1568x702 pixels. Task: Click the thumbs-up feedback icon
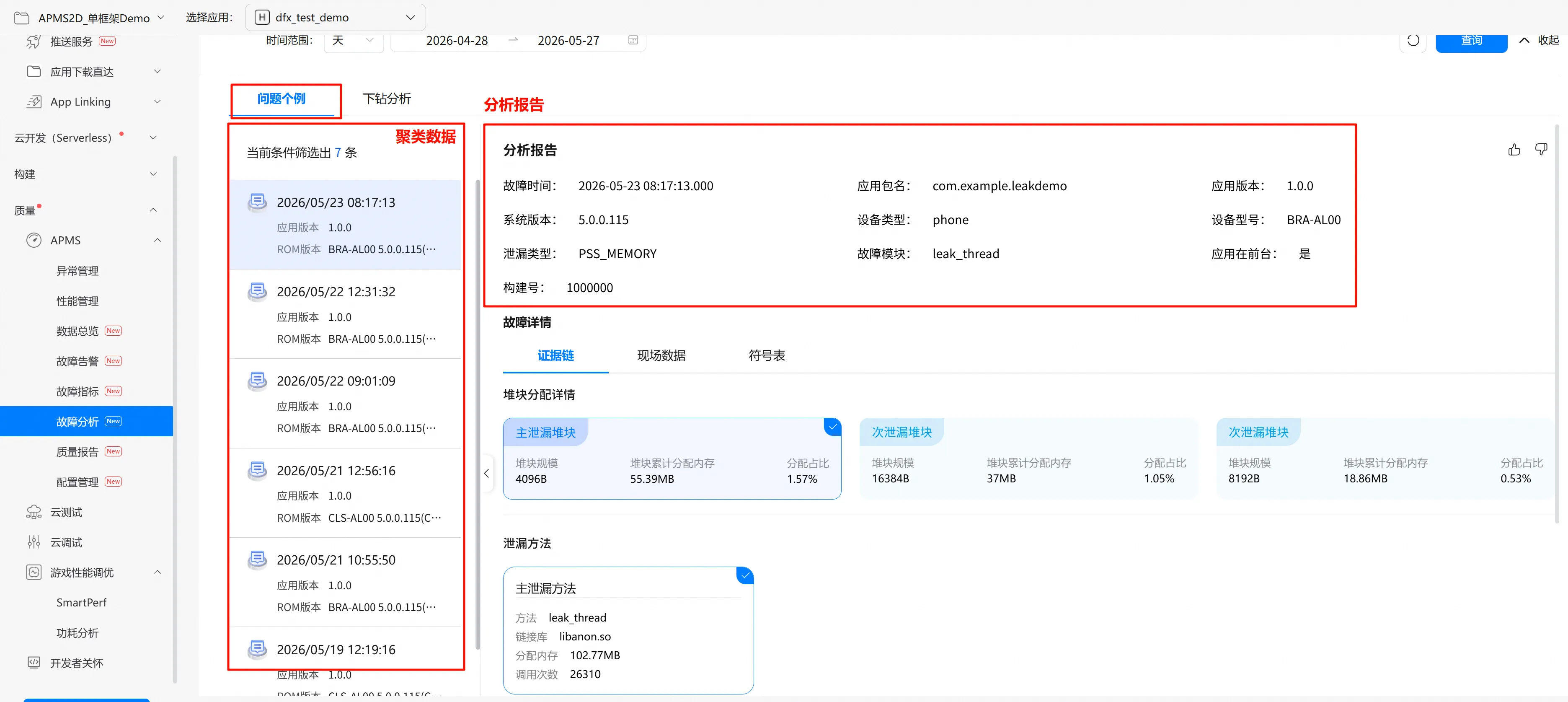pos(1514,149)
